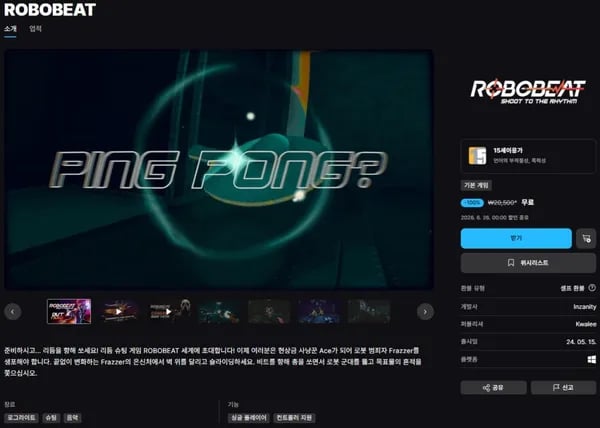The width and height of the screenshot is (600, 428).
Task: Select the sixth purple screenshot thumbnail
Action: coord(319,311)
